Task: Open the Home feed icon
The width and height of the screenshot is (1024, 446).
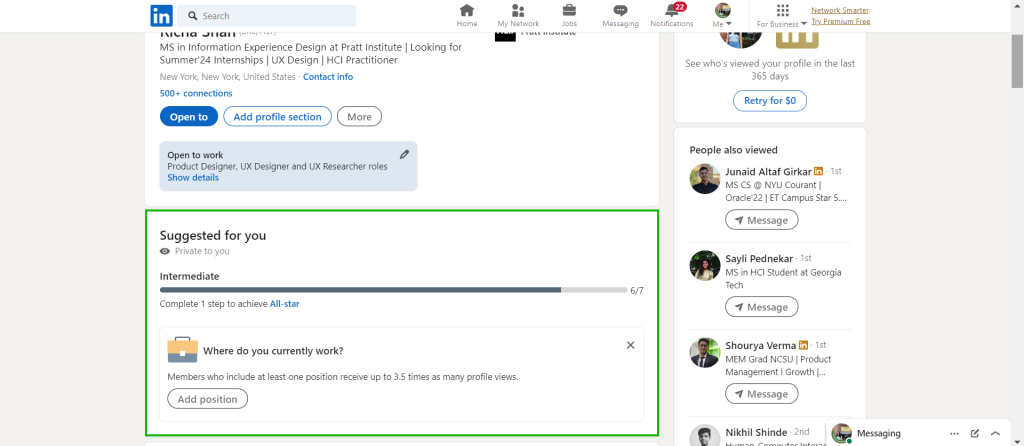Action: 467,16
